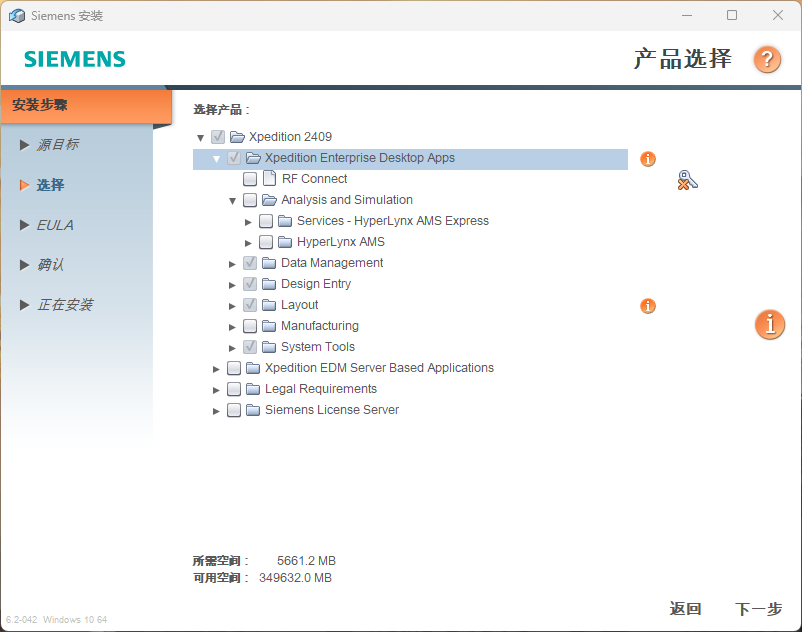The height and width of the screenshot is (632, 802).
Task: Click the Siemens License Server folder icon
Action: pyautogui.click(x=253, y=410)
